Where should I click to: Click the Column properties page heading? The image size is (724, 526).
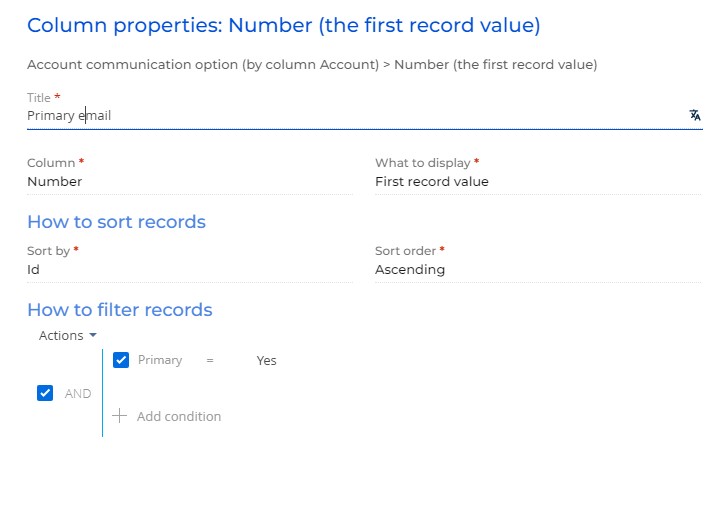pos(284,25)
